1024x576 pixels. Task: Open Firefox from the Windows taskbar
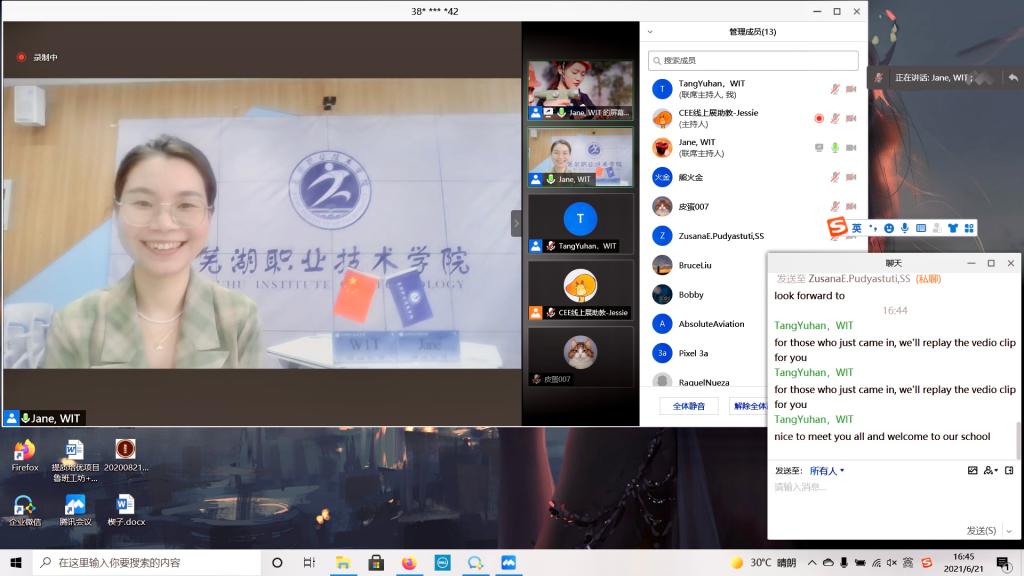[x=408, y=562]
